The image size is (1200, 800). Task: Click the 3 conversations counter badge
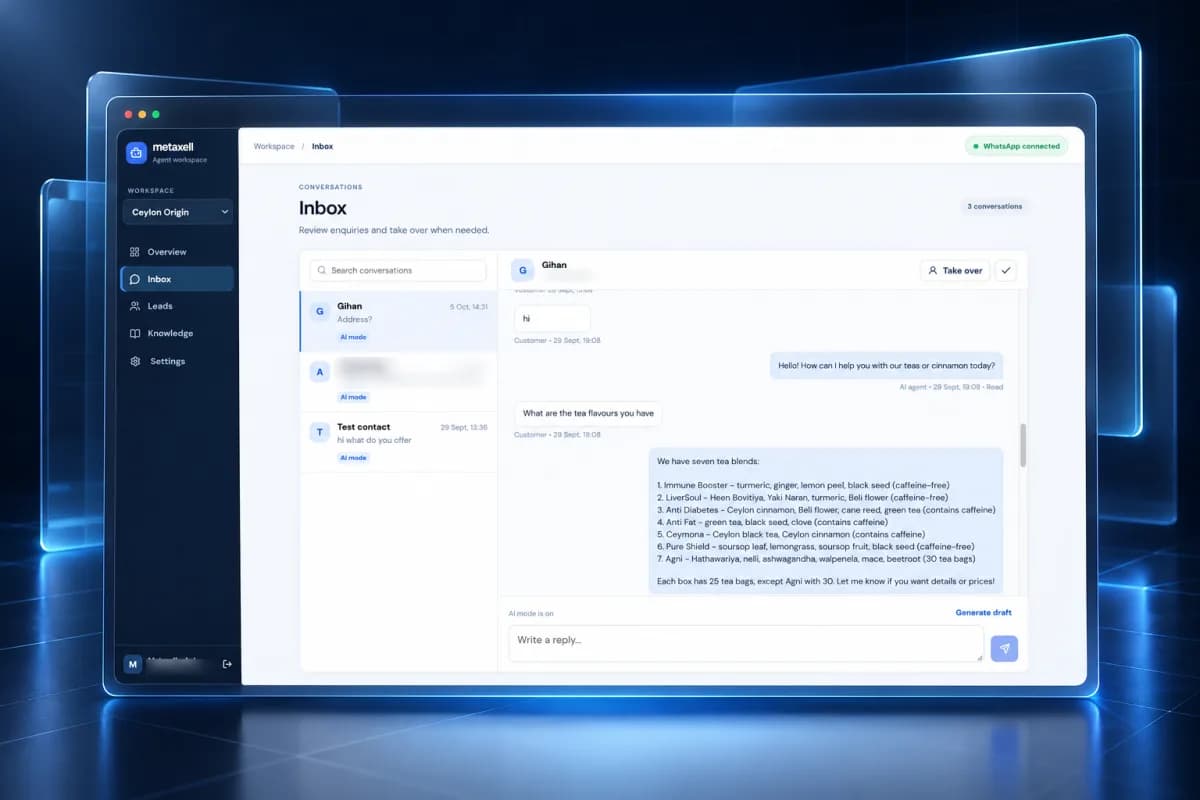pyautogui.click(x=994, y=206)
